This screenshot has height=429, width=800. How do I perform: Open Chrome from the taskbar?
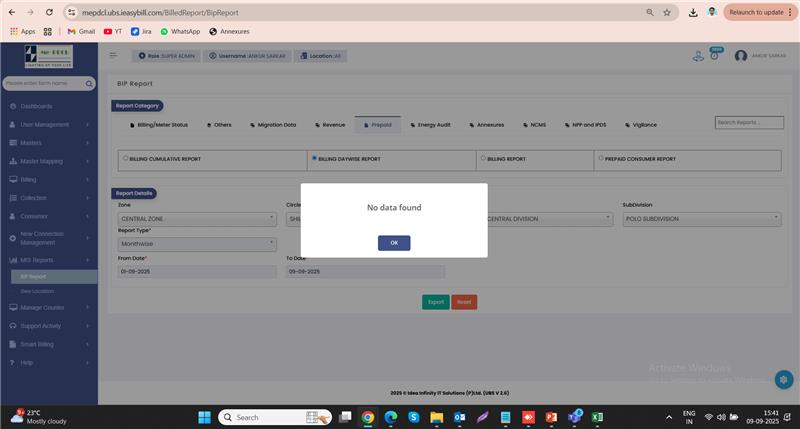(x=368, y=417)
